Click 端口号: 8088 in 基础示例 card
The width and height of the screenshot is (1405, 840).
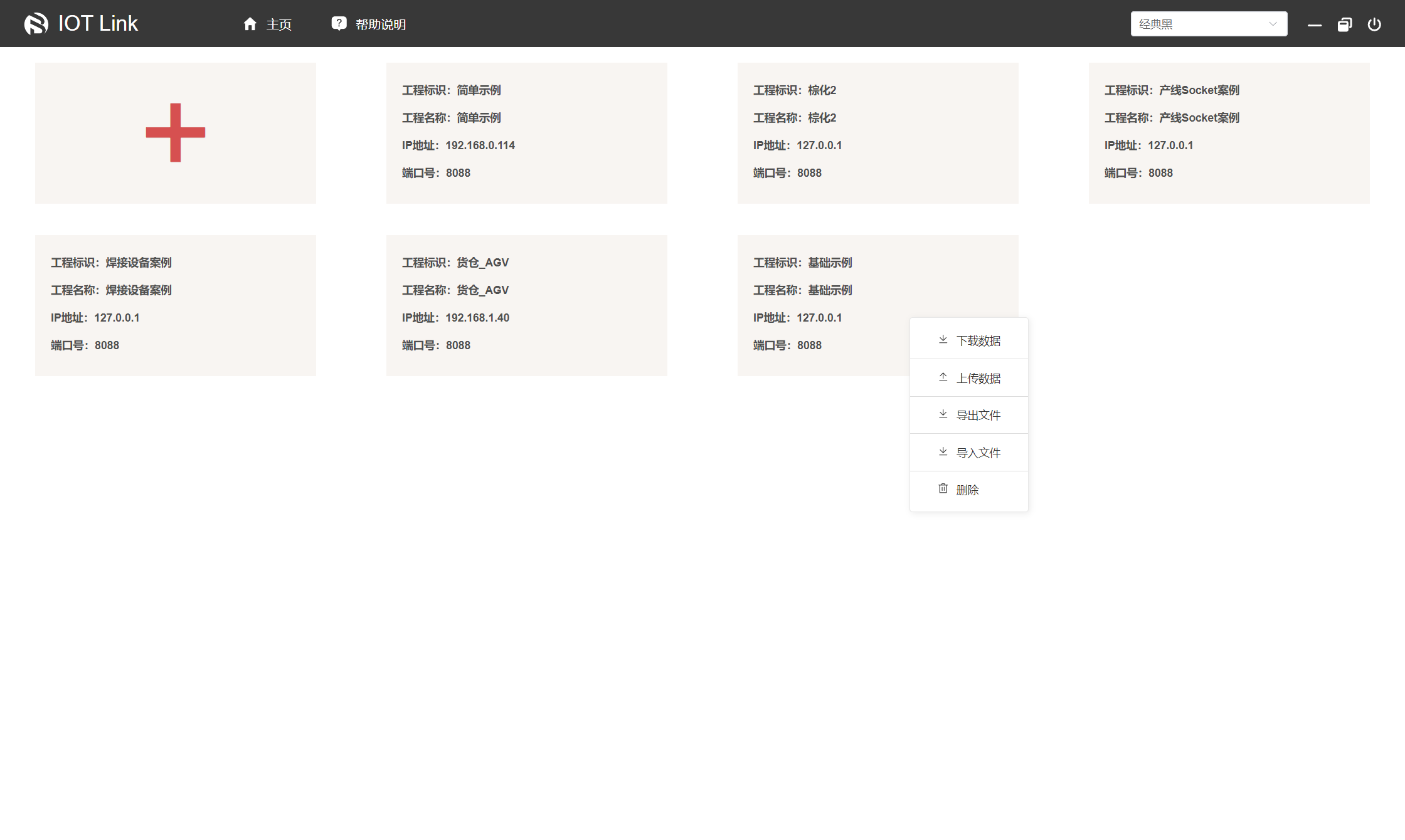click(787, 345)
